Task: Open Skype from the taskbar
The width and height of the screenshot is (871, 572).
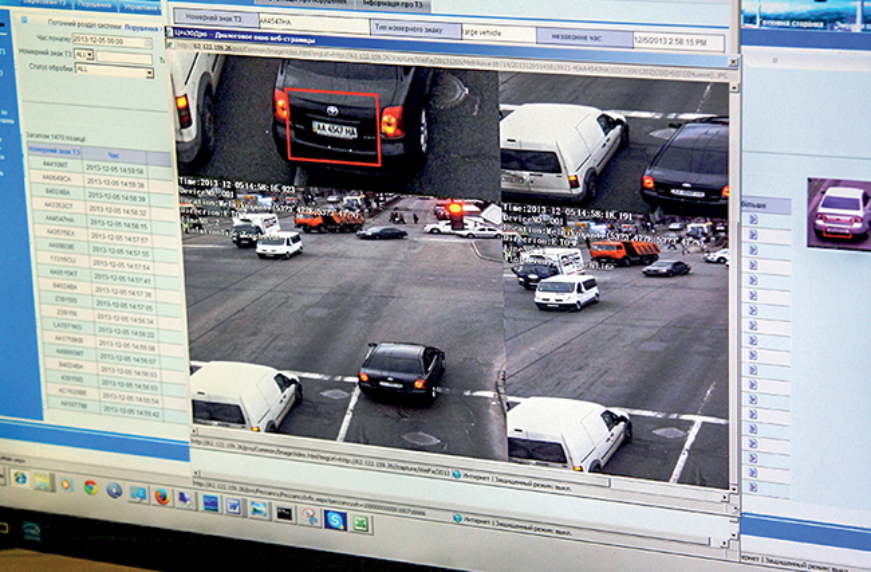Action: point(335,520)
